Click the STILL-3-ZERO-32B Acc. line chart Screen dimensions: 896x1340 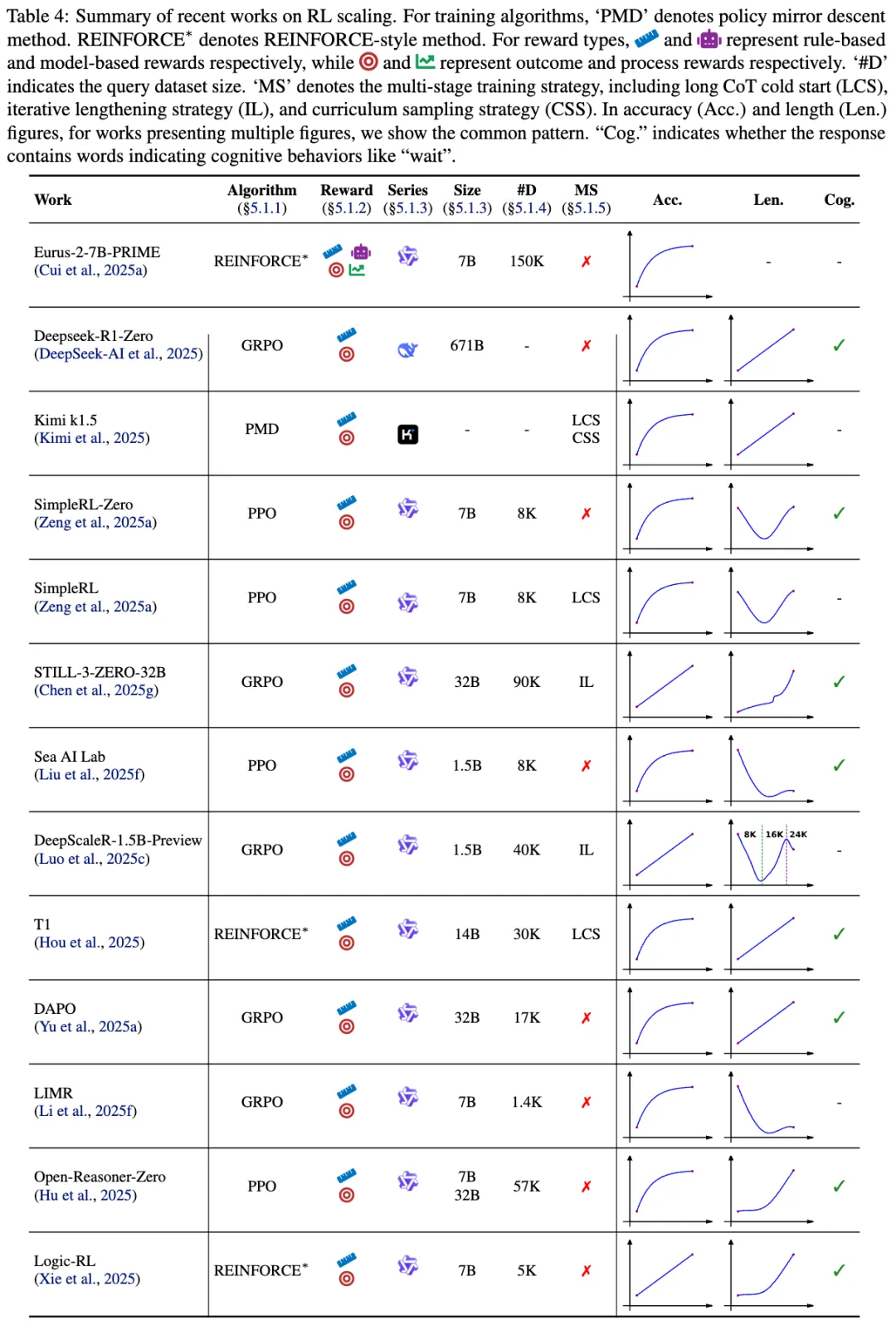[670, 685]
